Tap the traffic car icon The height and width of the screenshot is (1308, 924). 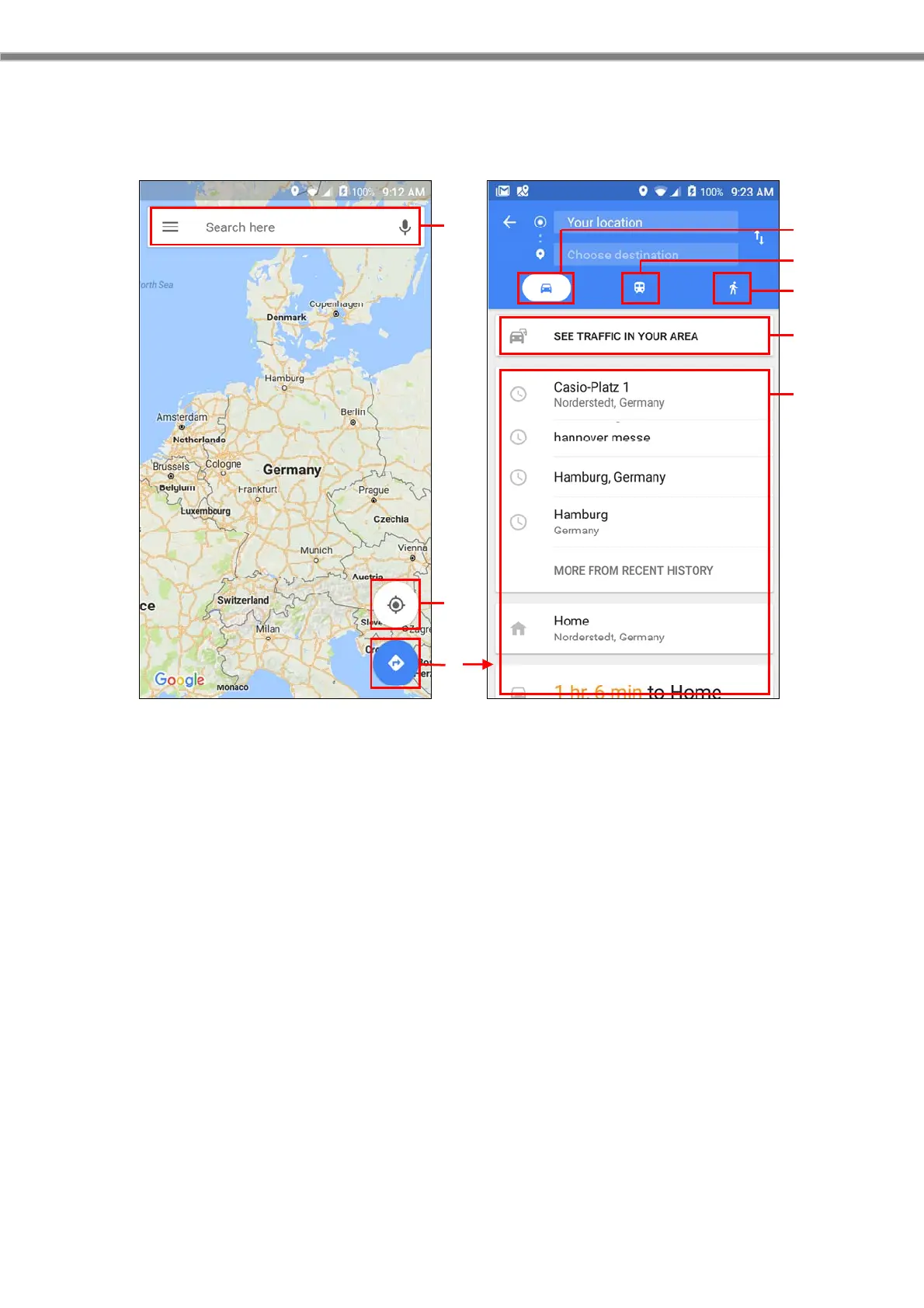(x=518, y=336)
